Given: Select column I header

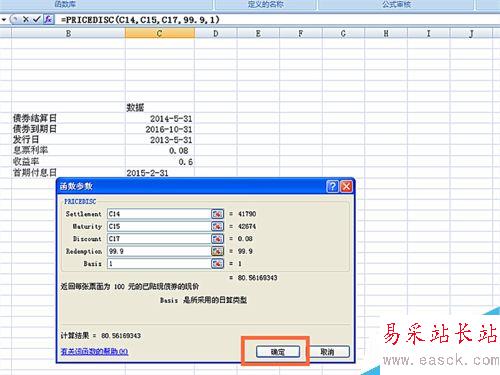Looking at the screenshot, I should pyautogui.click(x=429, y=33).
